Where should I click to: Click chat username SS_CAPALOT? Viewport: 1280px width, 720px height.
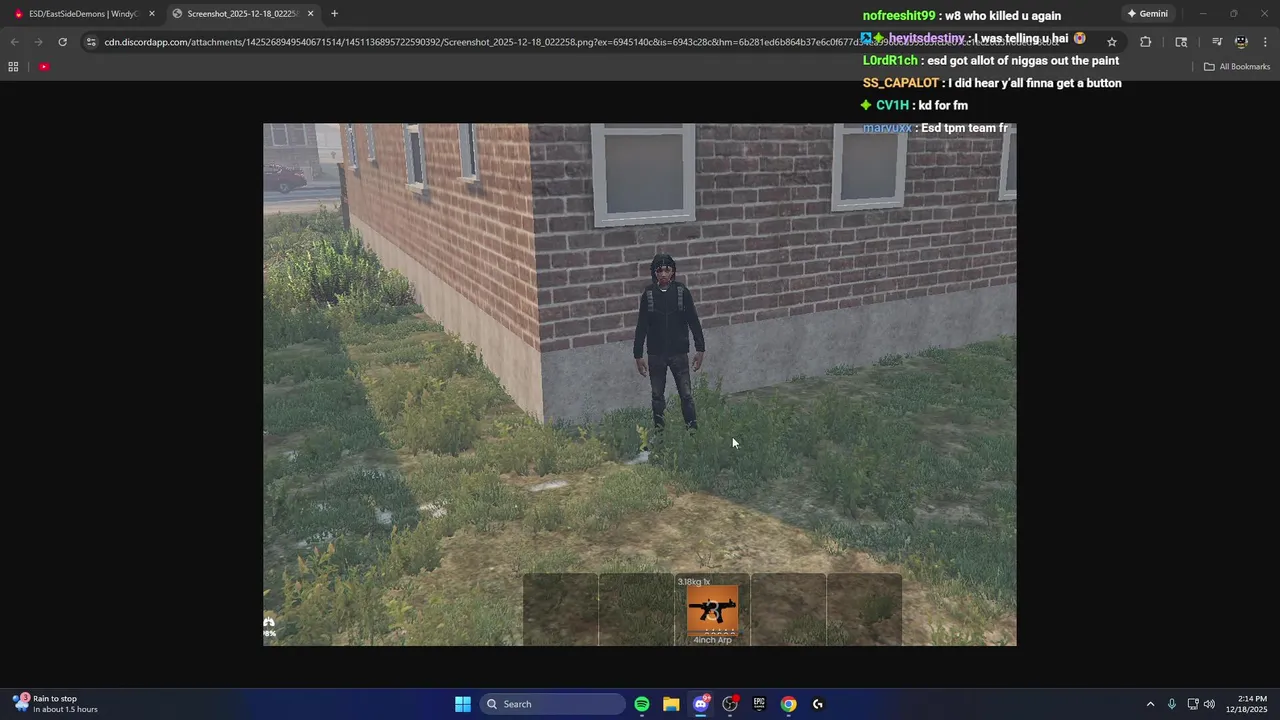click(901, 83)
